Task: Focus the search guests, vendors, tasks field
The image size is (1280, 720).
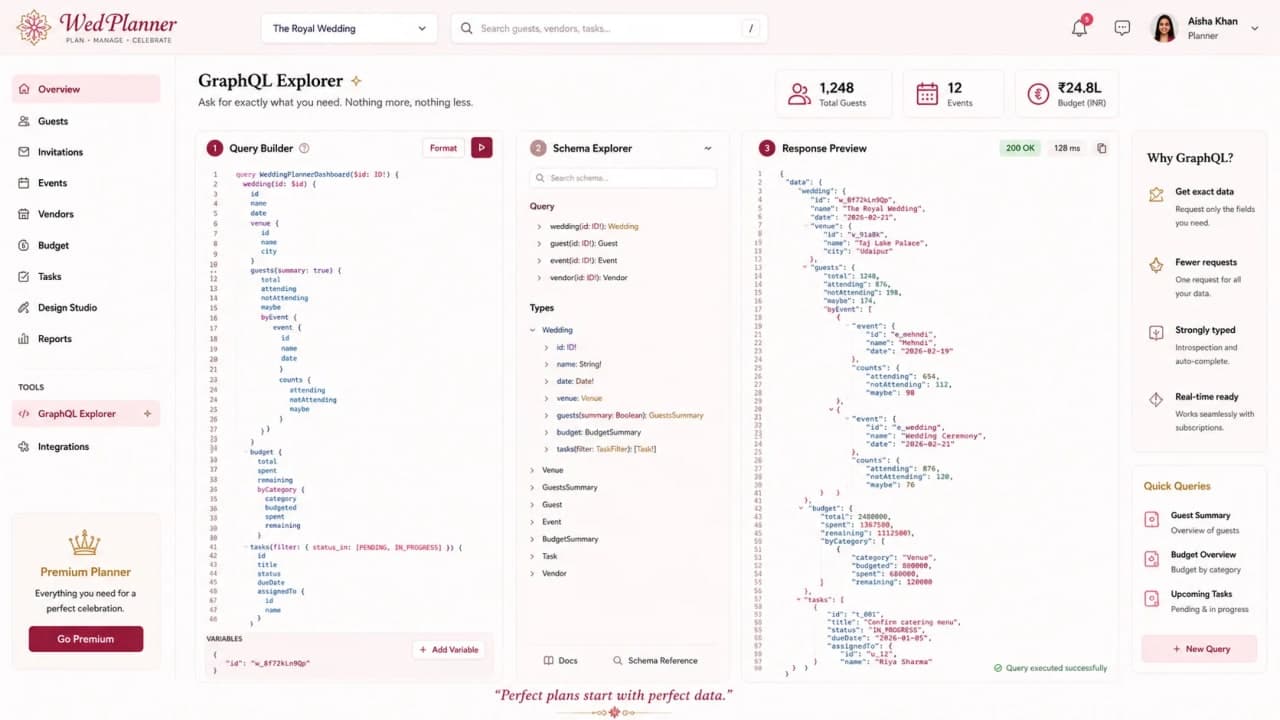Action: 609,28
